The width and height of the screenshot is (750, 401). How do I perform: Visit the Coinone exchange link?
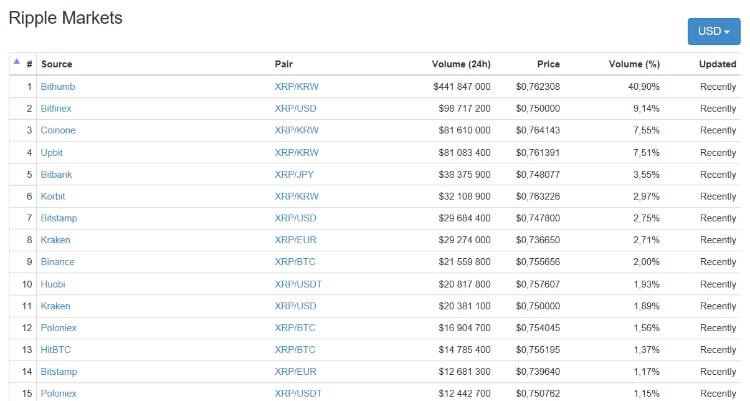(58, 130)
